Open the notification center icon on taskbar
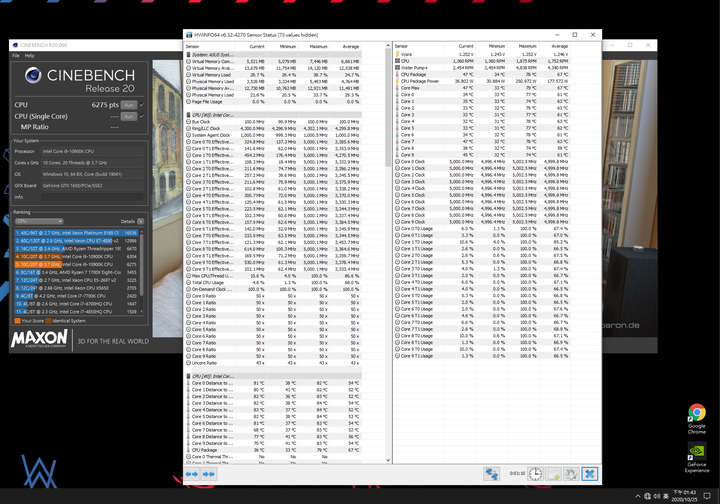 tap(707, 496)
